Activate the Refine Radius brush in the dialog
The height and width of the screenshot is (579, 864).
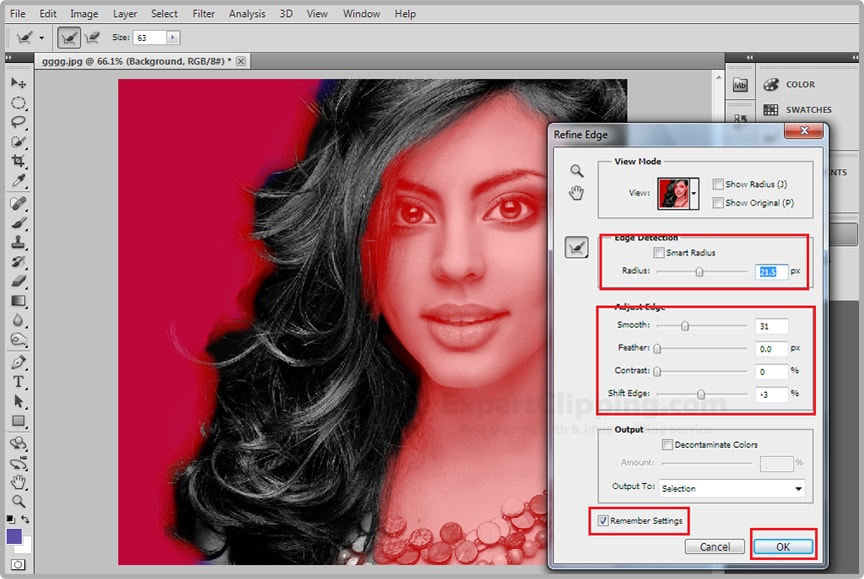point(577,248)
